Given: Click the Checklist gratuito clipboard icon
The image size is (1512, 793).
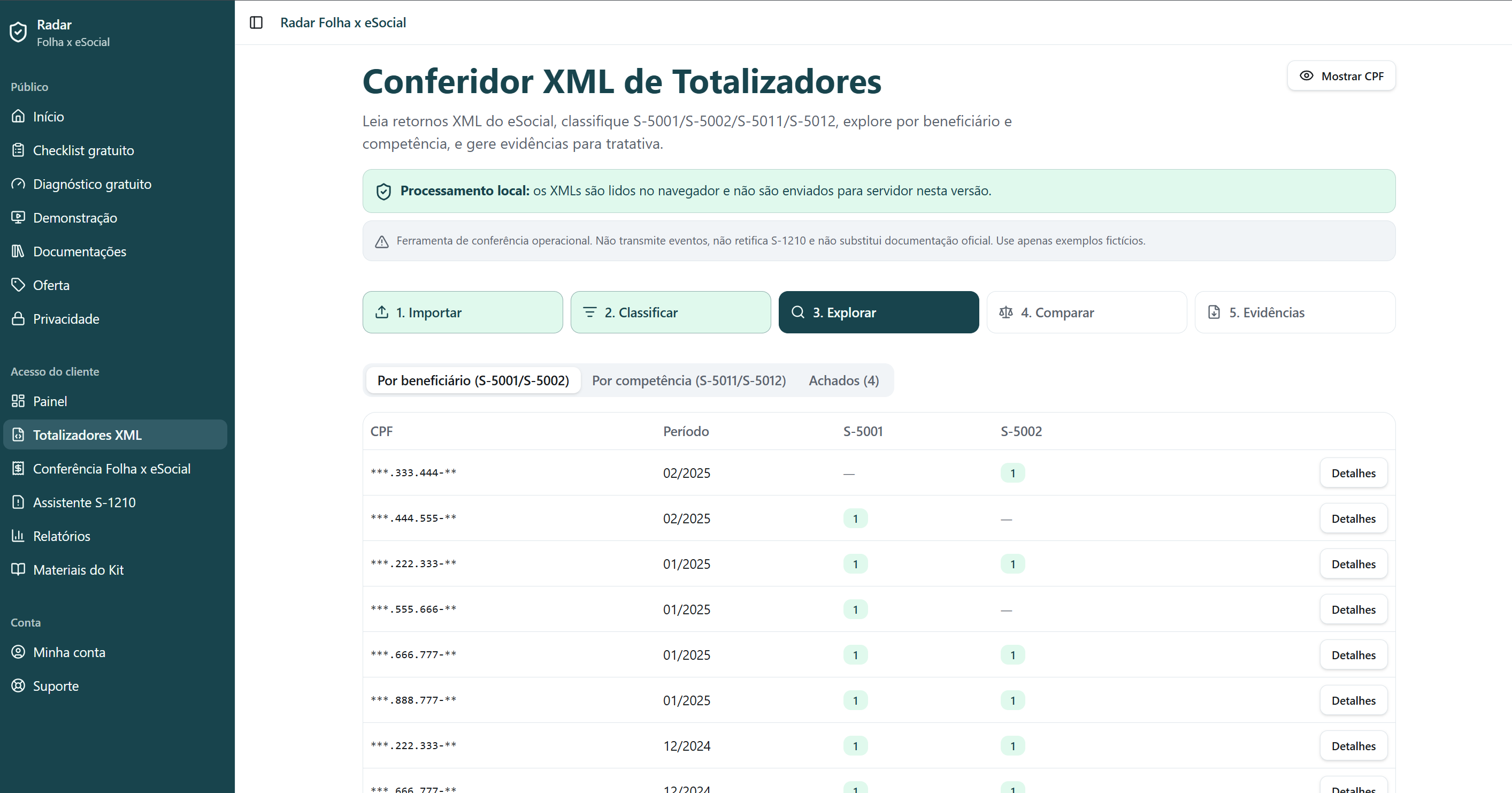Looking at the screenshot, I should point(18,150).
